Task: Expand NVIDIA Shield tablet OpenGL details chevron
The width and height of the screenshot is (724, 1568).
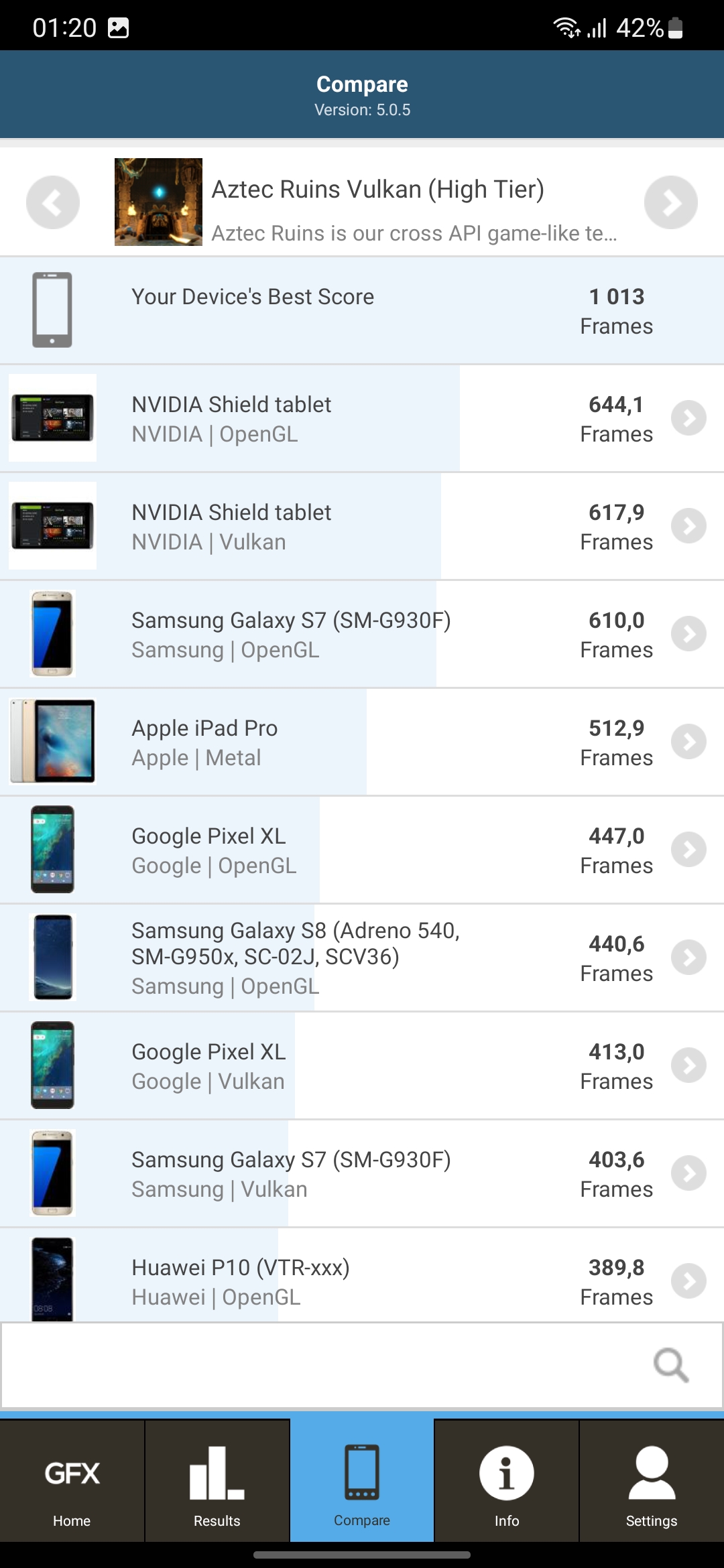Action: pyautogui.click(x=689, y=419)
